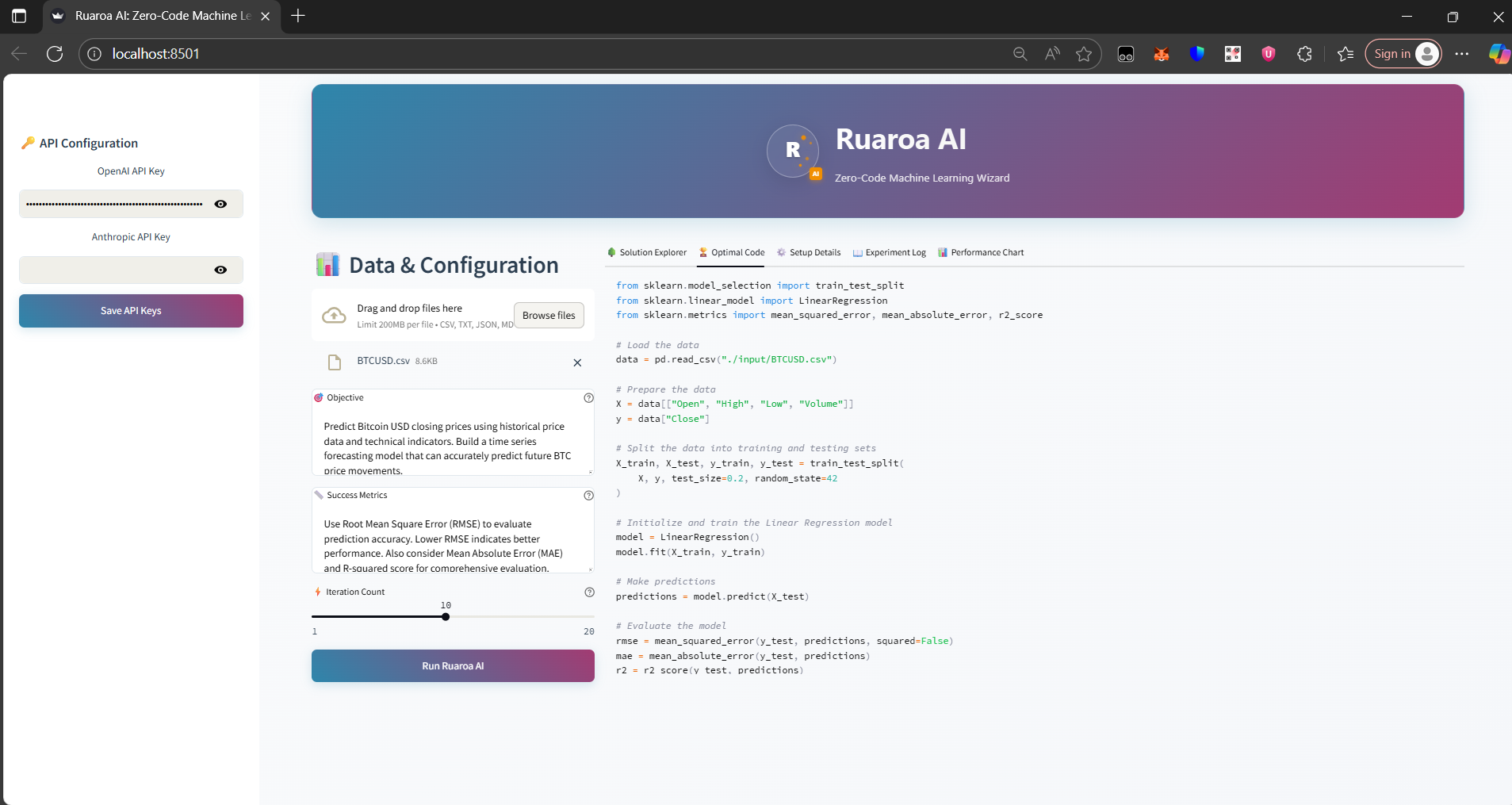Screen dimensions: 1512x805
Task: Select the Ruaroa AI browser tab
Action: click(162, 16)
